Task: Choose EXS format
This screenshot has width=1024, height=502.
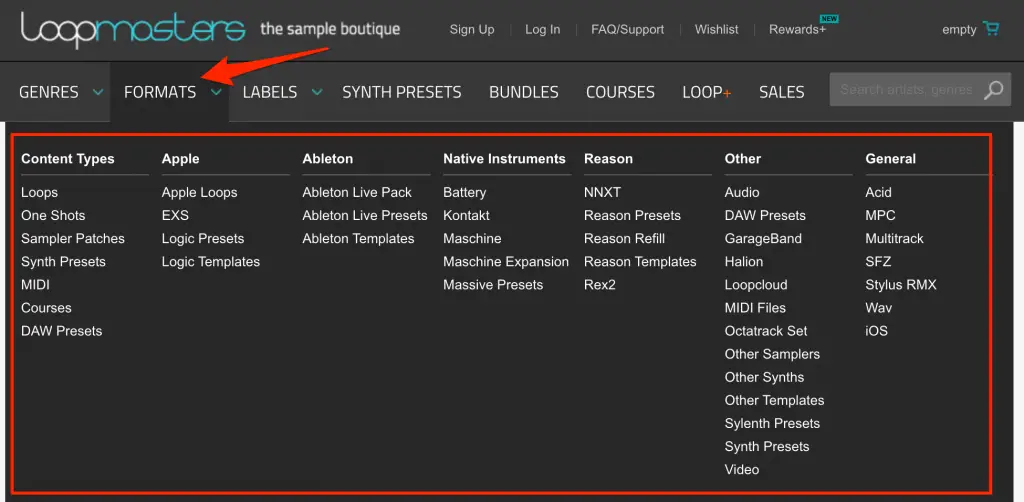Action: pyautogui.click(x=175, y=215)
